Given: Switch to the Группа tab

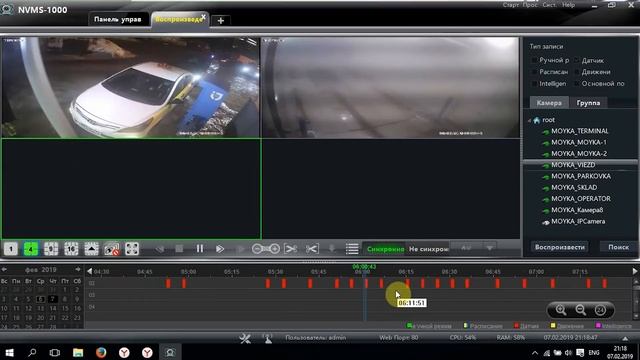Looking at the screenshot, I should [588, 102].
